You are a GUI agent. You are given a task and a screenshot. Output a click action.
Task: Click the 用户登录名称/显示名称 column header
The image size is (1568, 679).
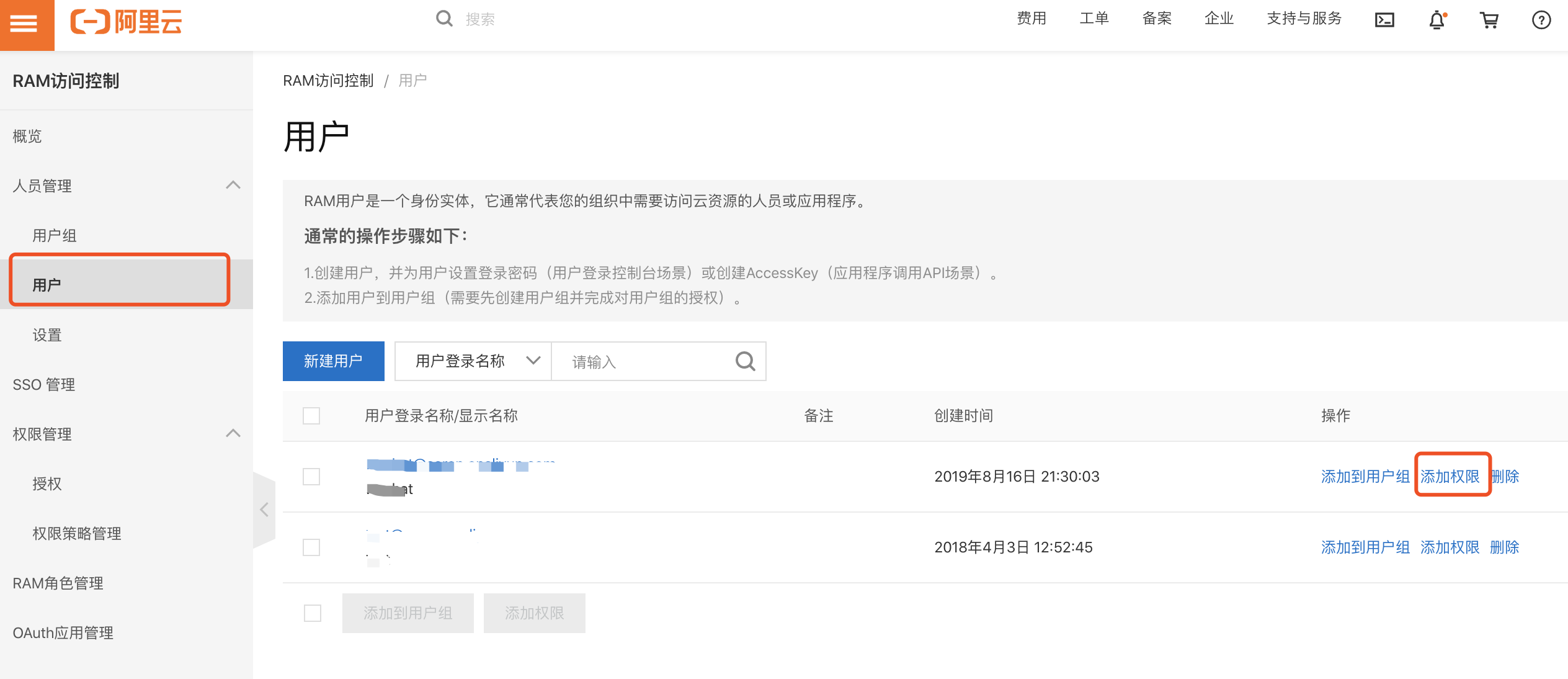[441, 415]
